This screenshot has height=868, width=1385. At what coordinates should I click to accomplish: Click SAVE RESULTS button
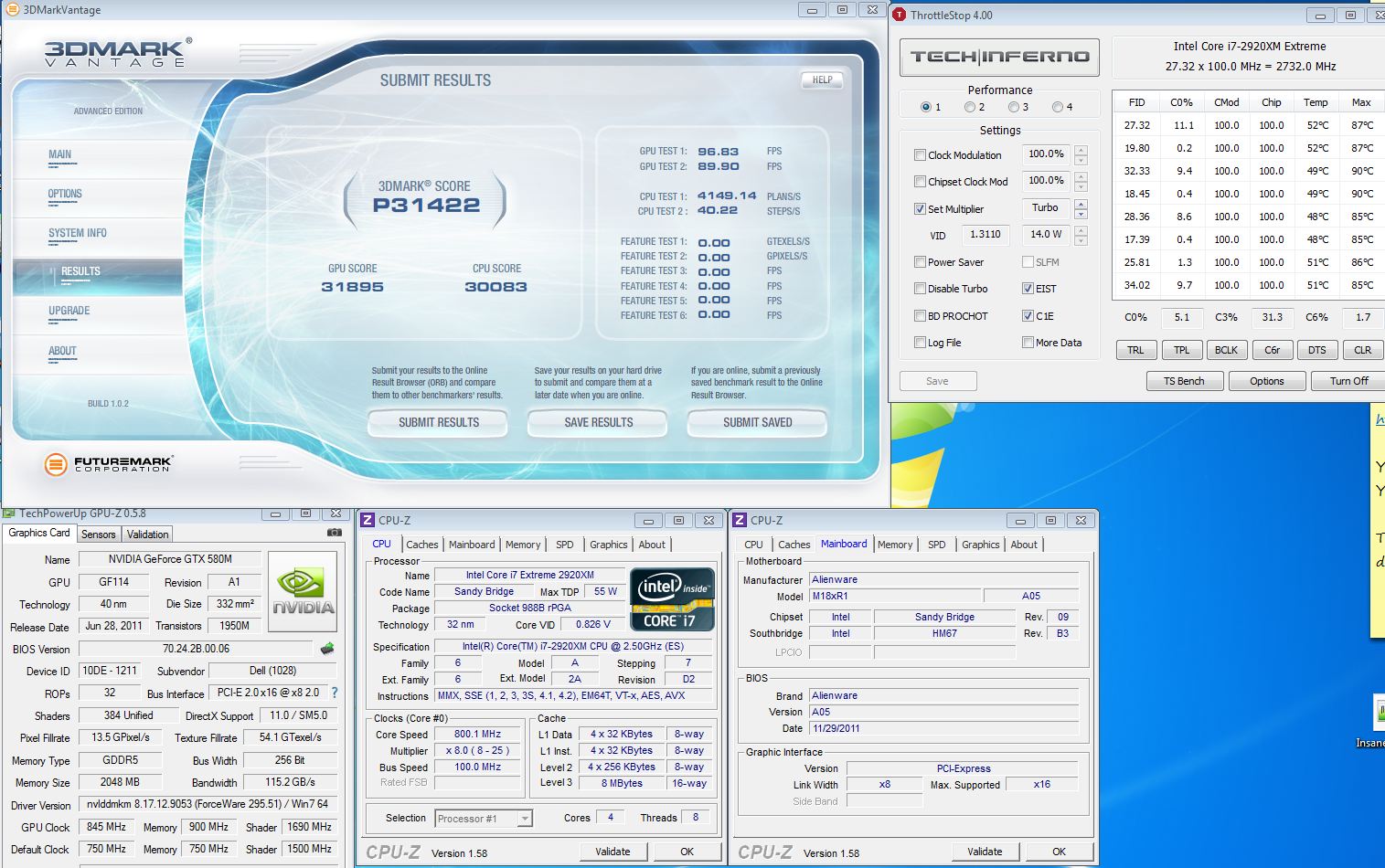click(599, 423)
